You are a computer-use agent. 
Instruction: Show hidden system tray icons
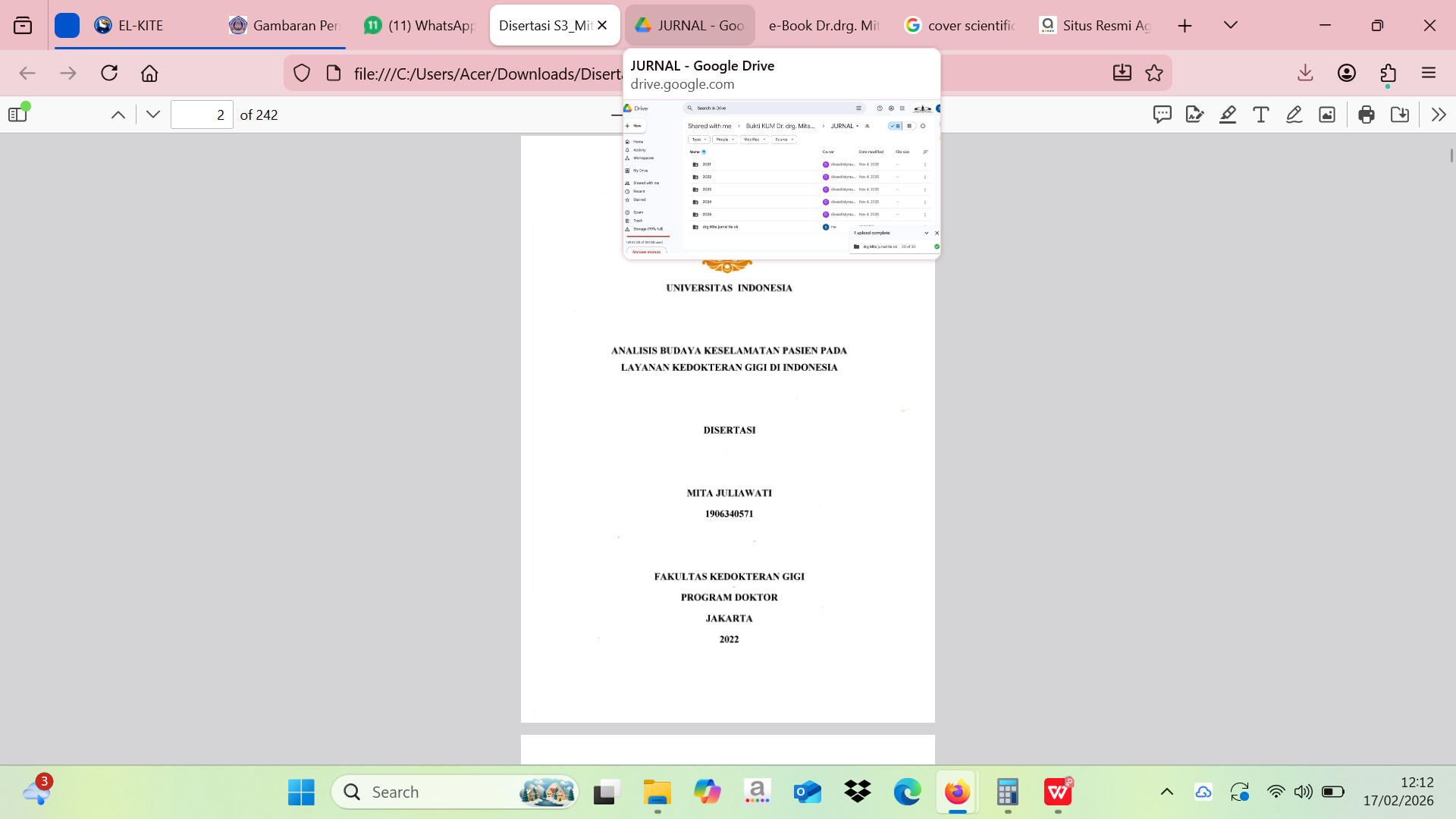[x=1167, y=792]
